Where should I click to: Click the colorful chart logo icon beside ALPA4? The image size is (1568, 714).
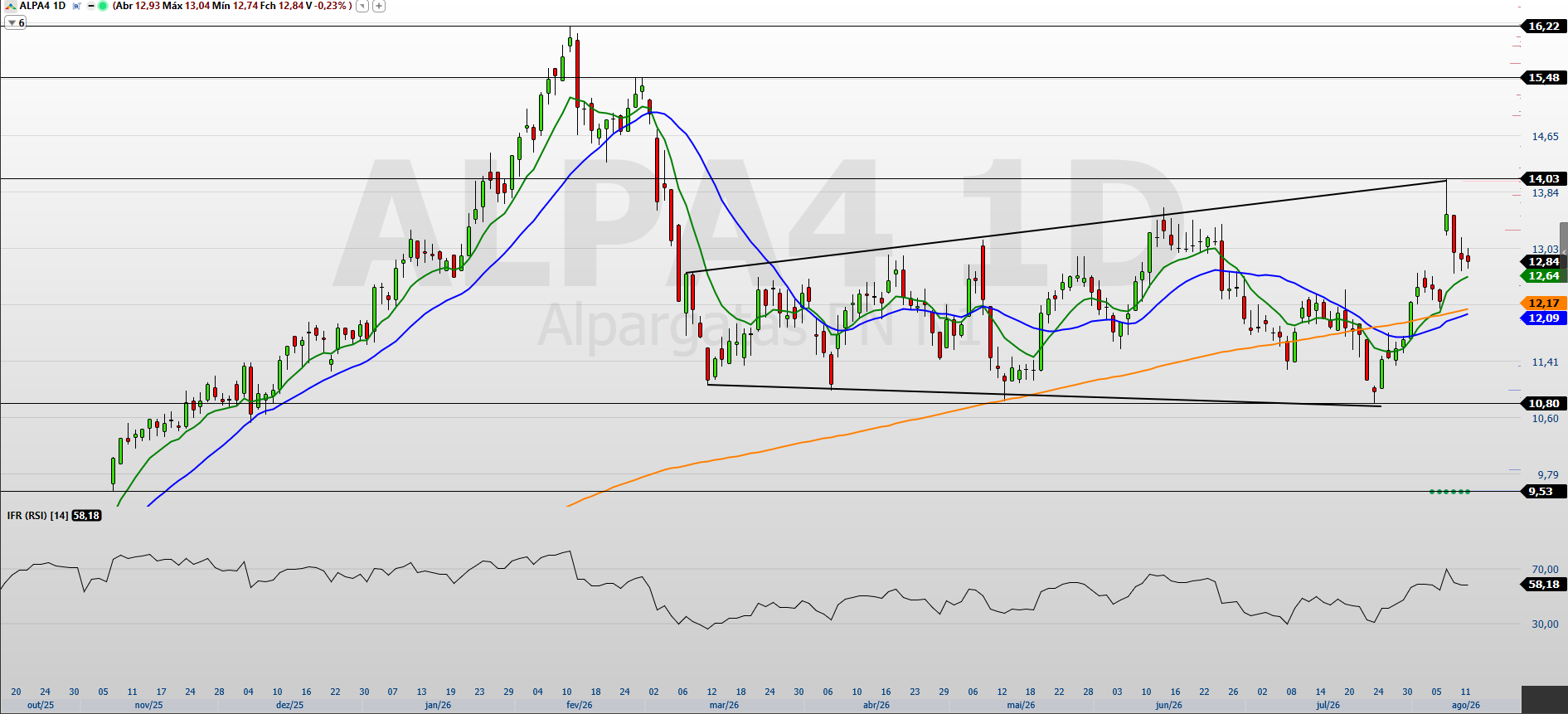point(9,6)
